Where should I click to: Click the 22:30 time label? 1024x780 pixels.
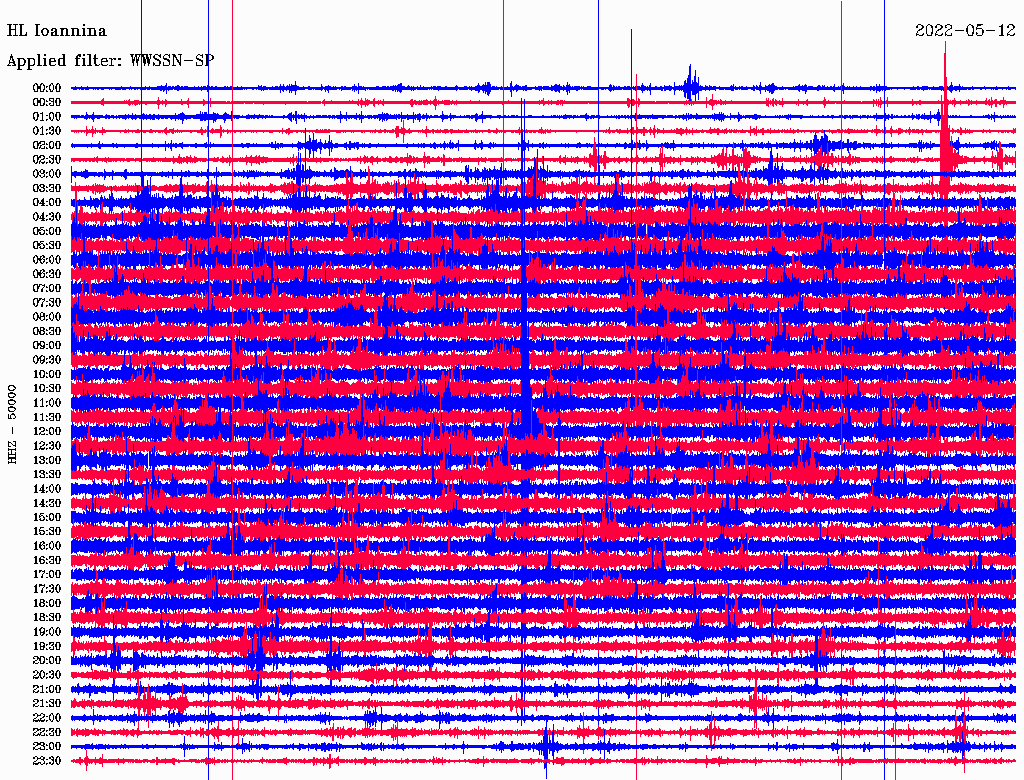point(47,732)
